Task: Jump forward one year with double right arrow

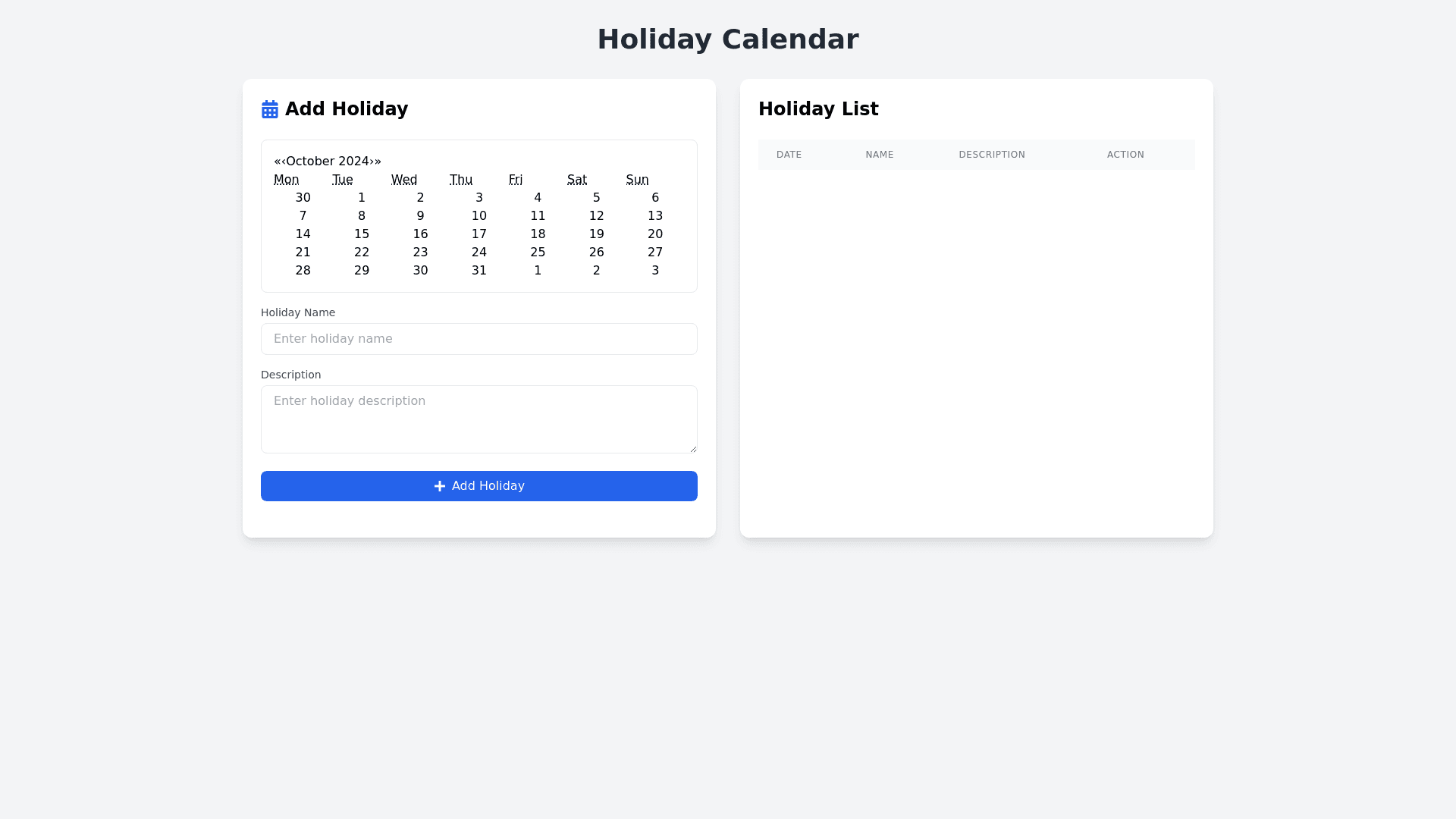Action: (x=378, y=162)
